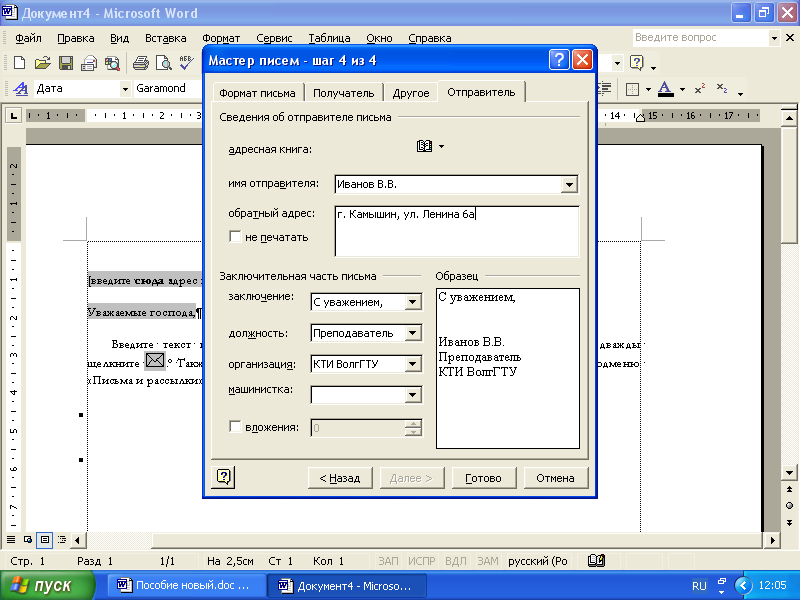Apply subscript formatting
The height and width of the screenshot is (600, 800).
tap(722, 88)
